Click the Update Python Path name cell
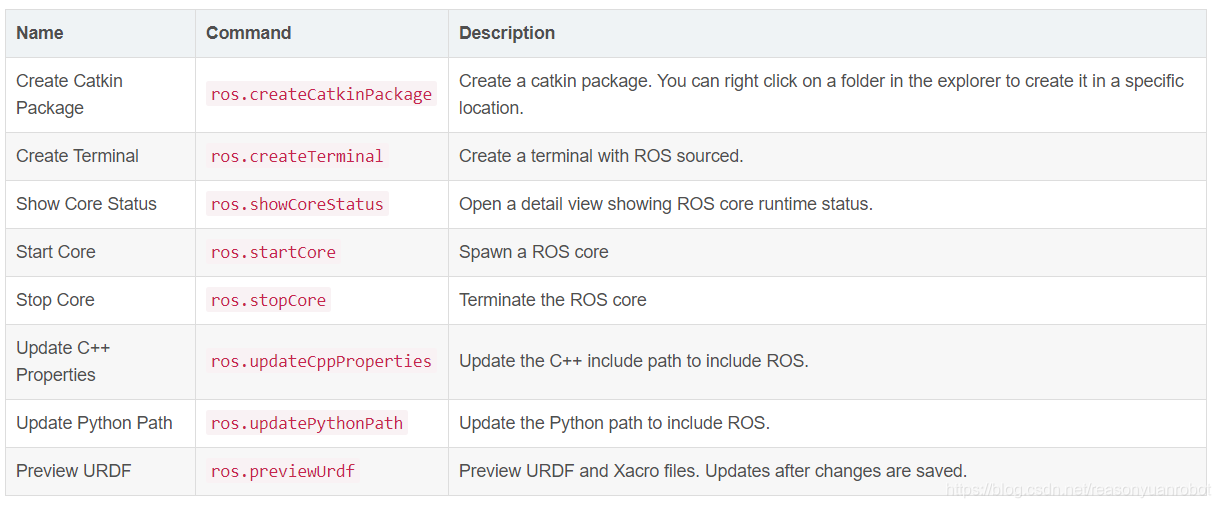 [x=94, y=423]
